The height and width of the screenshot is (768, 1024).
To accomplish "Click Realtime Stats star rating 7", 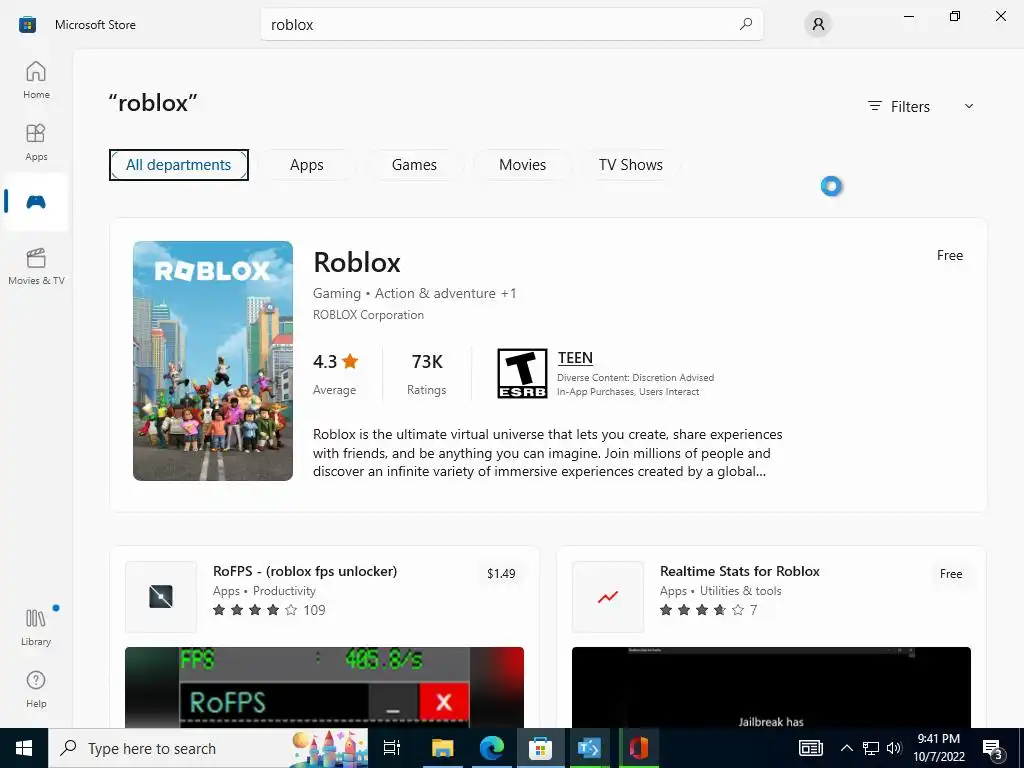I will click(709, 610).
